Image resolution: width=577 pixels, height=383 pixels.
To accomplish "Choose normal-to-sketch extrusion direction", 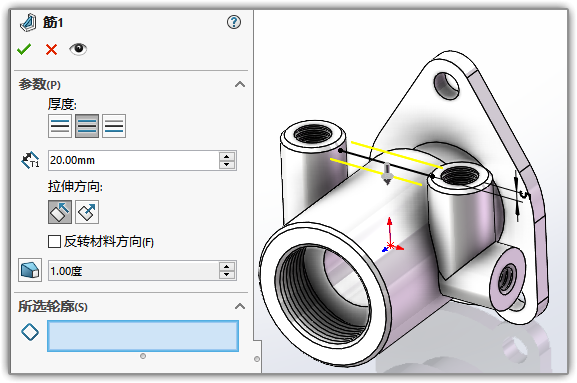I will (x=87, y=212).
